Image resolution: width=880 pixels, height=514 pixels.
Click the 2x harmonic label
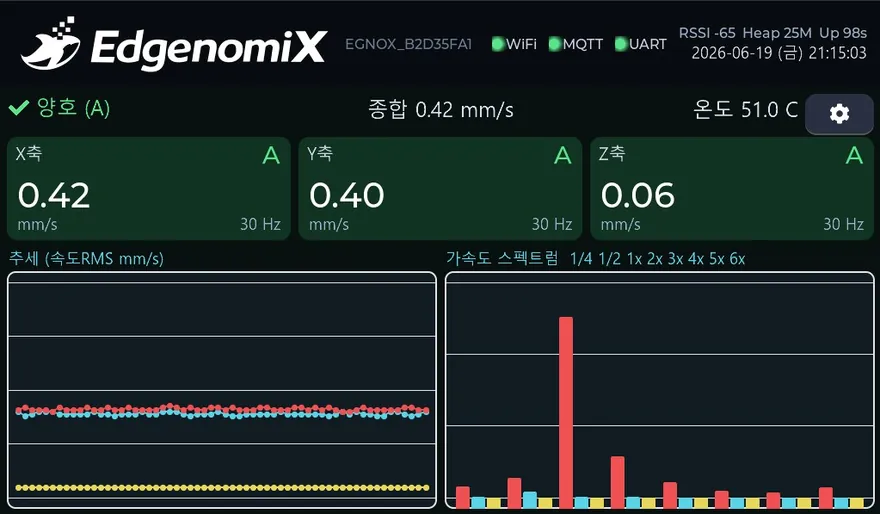(x=655, y=259)
